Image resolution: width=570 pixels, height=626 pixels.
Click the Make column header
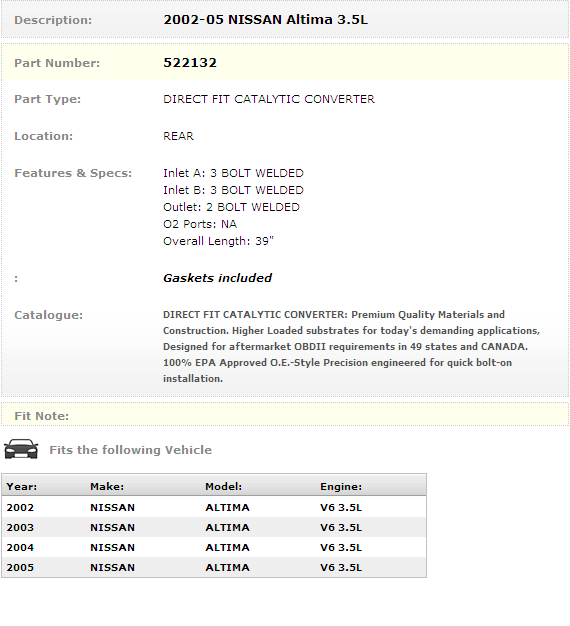click(x=107, y=486)
